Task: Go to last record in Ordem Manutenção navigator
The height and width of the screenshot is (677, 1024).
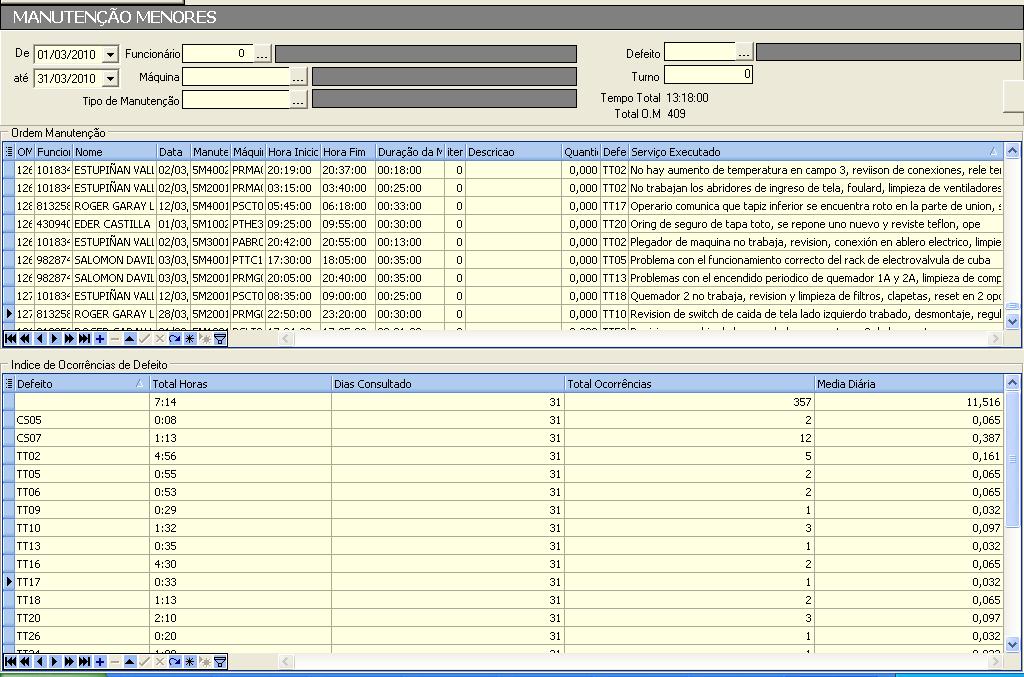Action: coord(85,339)
